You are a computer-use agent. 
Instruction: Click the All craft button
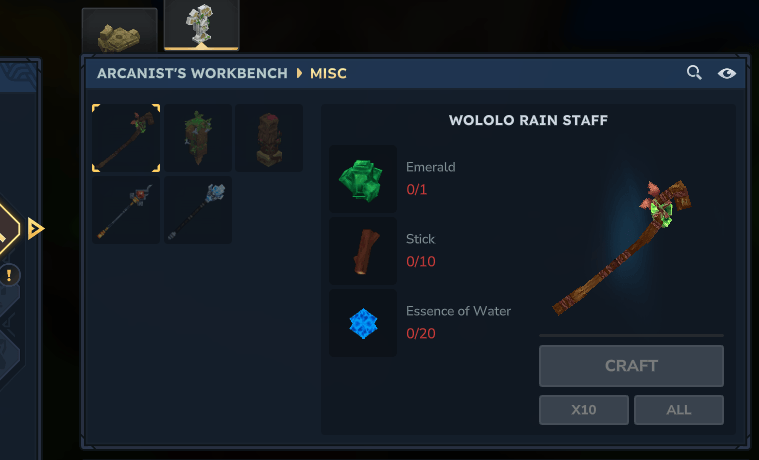[679, 410]
